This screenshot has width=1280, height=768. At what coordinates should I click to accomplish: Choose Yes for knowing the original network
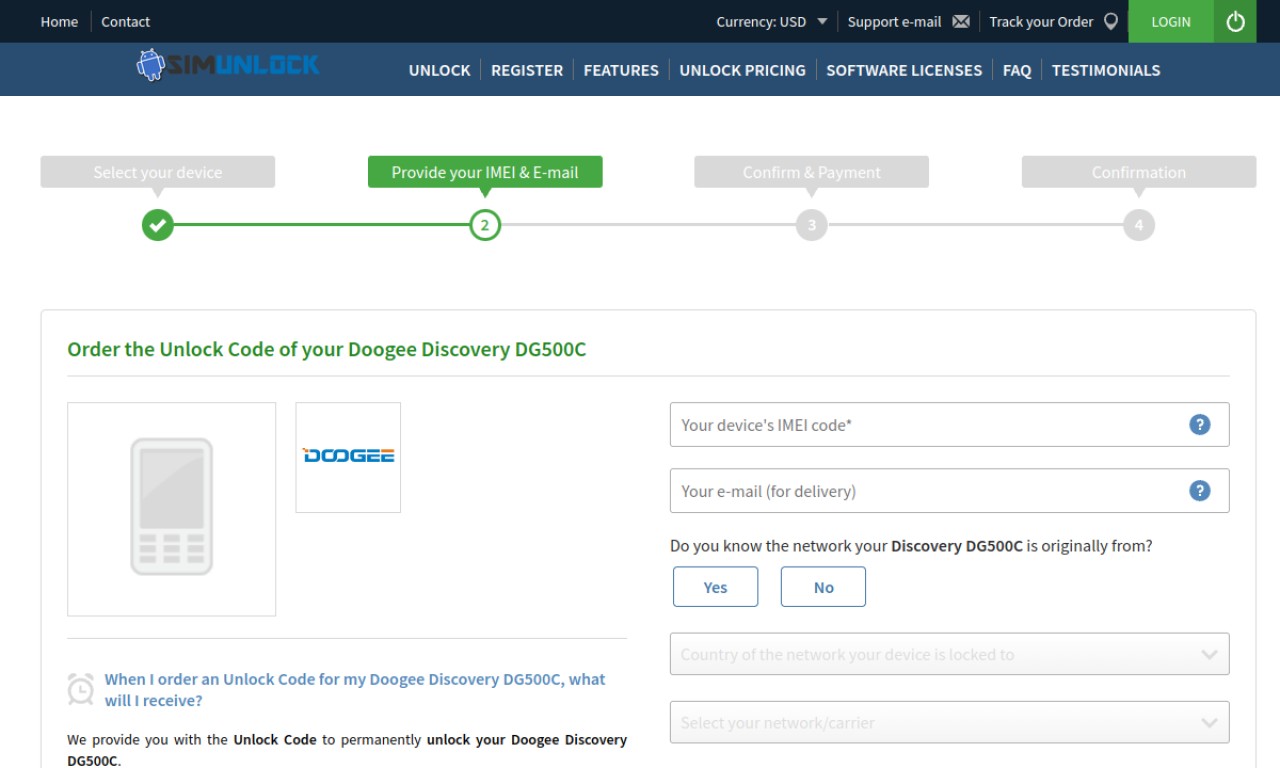(716, 587)
